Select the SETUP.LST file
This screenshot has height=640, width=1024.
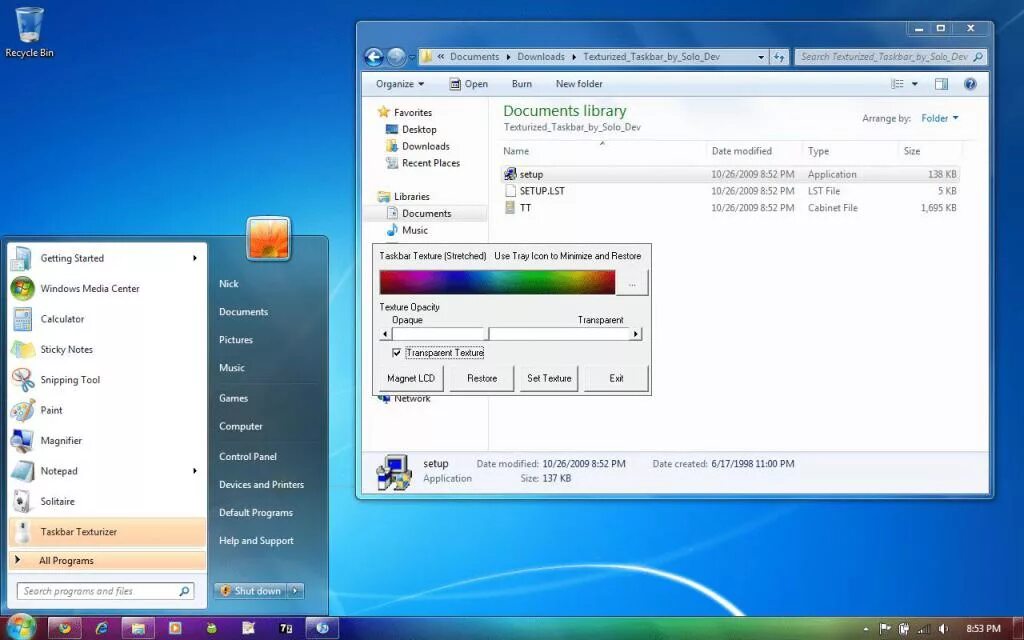click(730, 191)
